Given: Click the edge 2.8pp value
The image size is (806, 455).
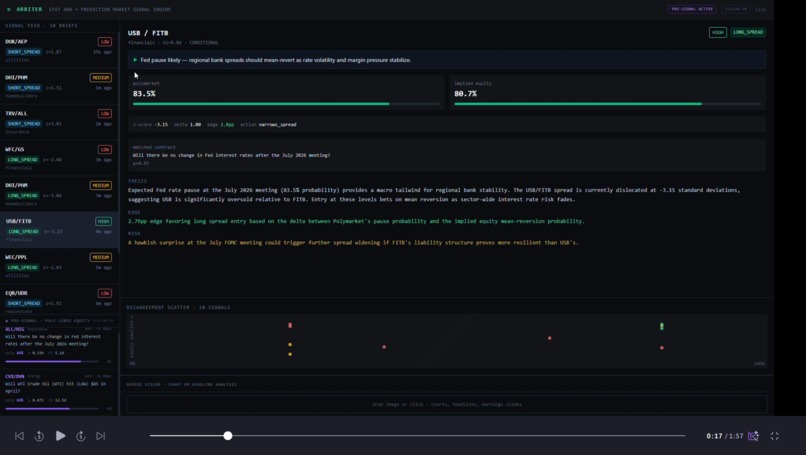Looking at the screenshot, I should [227, 124].
